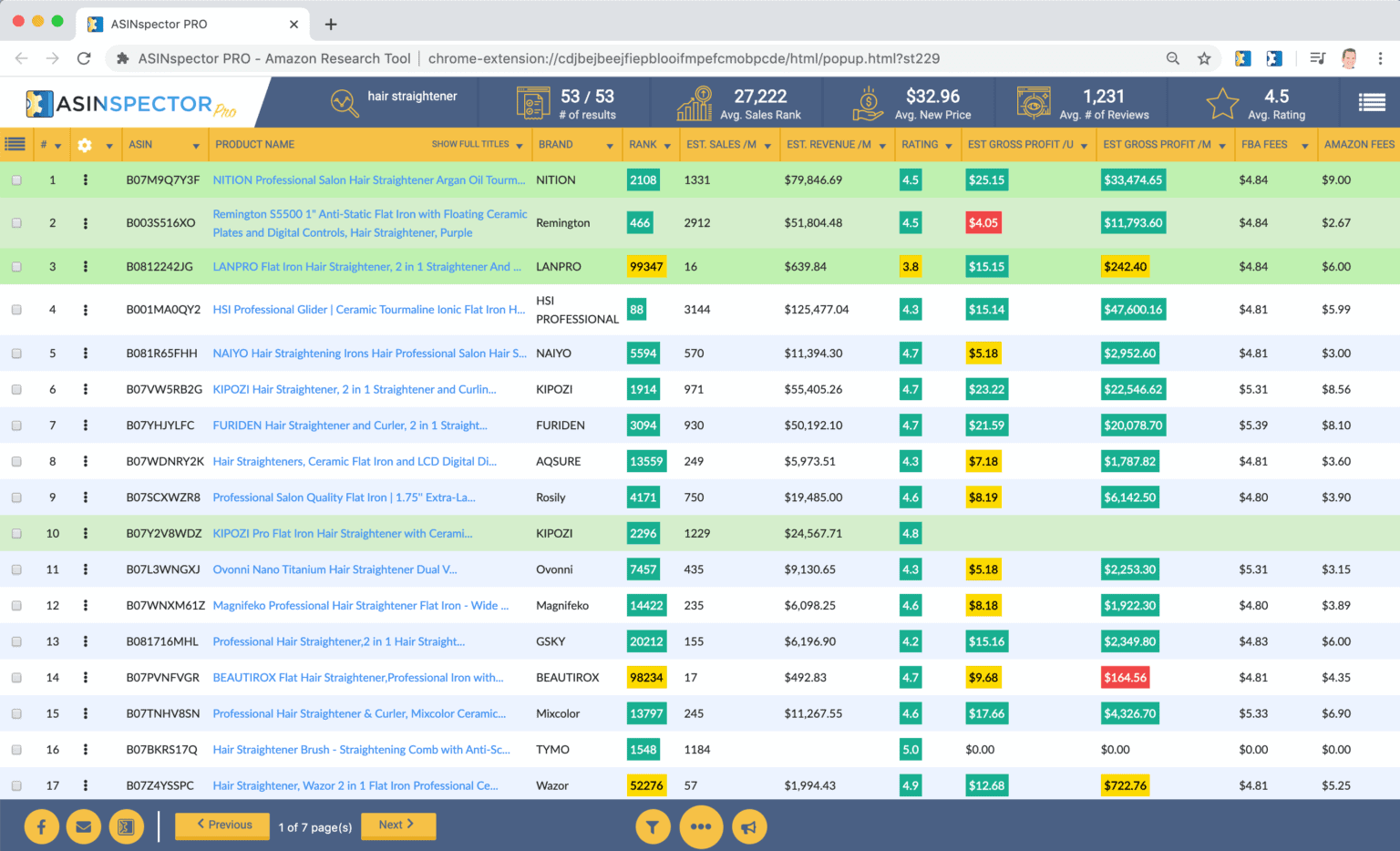Image resolution: width=1400 pixels, height=851 pixels.
Task: Click the Avg. New Price money icon
Action: pyautogui.click(x=868, y=103)
